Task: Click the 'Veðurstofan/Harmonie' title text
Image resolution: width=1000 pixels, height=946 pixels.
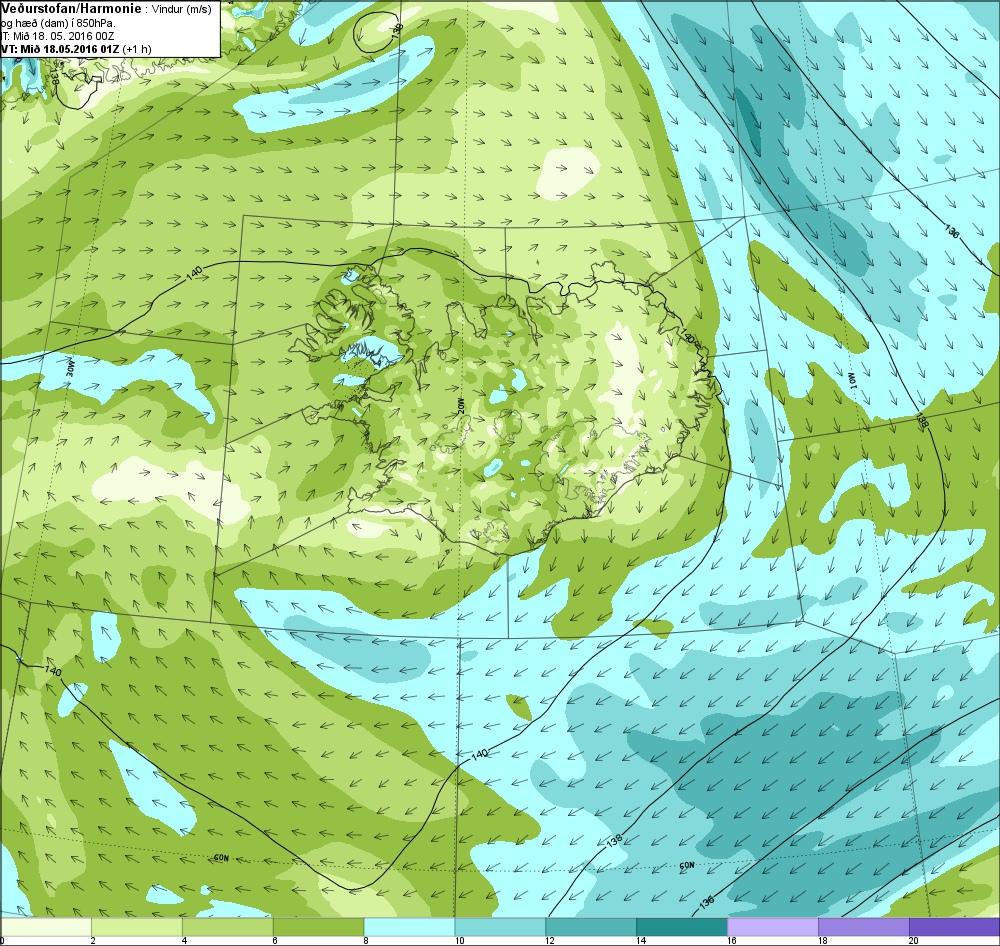Action: 70,8
